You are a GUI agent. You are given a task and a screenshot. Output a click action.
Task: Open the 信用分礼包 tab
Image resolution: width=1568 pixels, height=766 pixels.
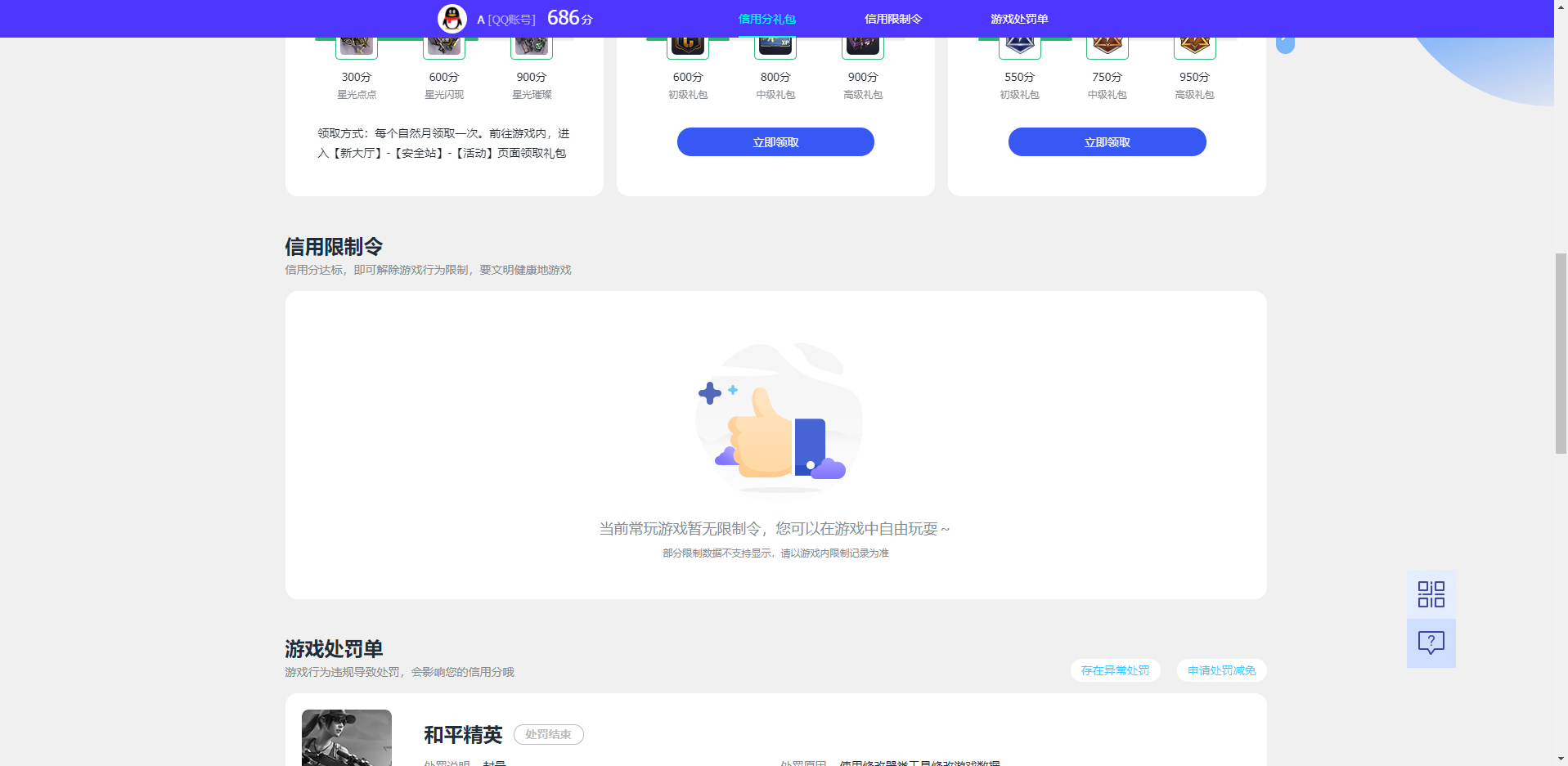766,19
